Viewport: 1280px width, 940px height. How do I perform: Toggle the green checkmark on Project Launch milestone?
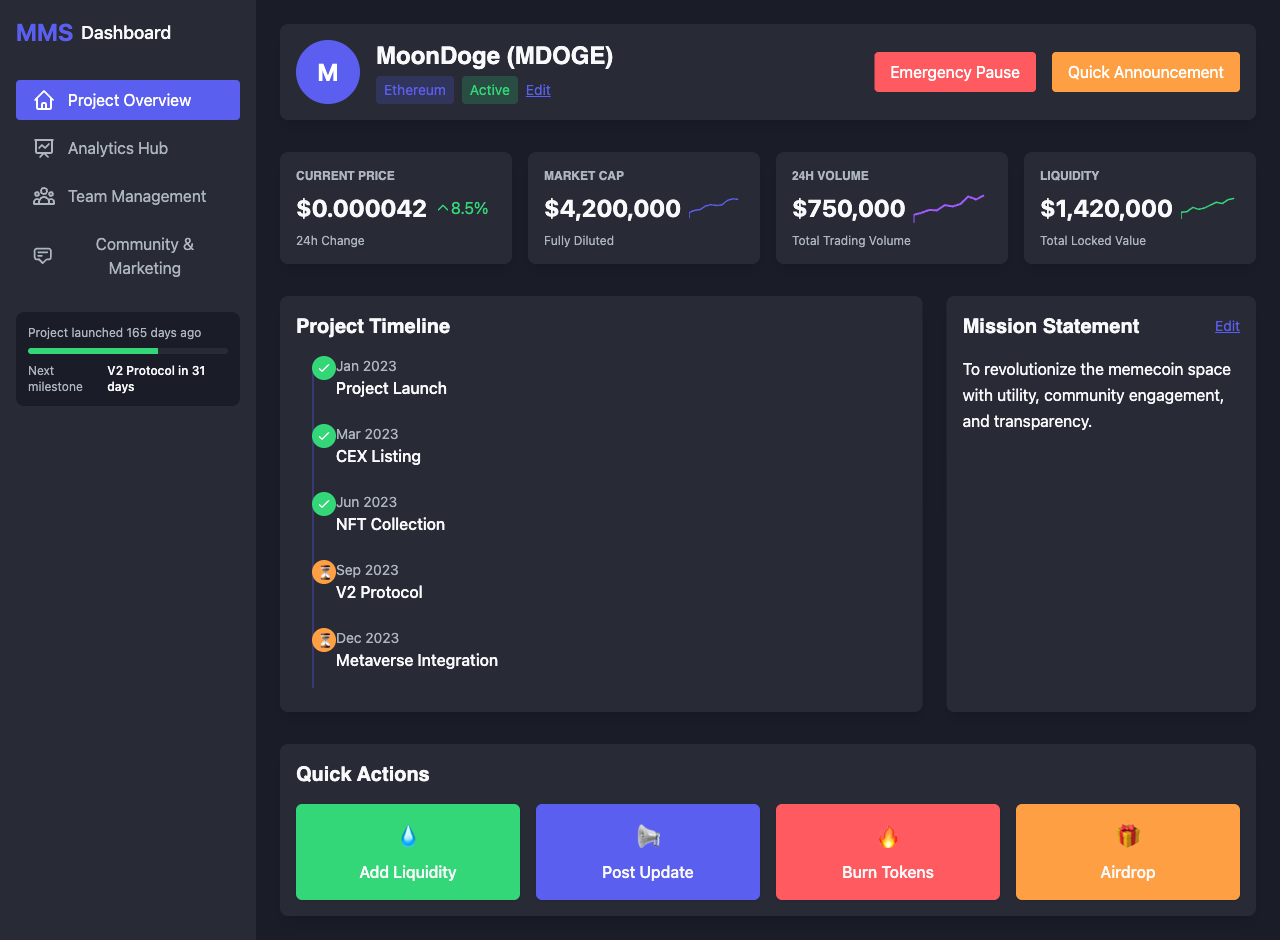[323, 368]
